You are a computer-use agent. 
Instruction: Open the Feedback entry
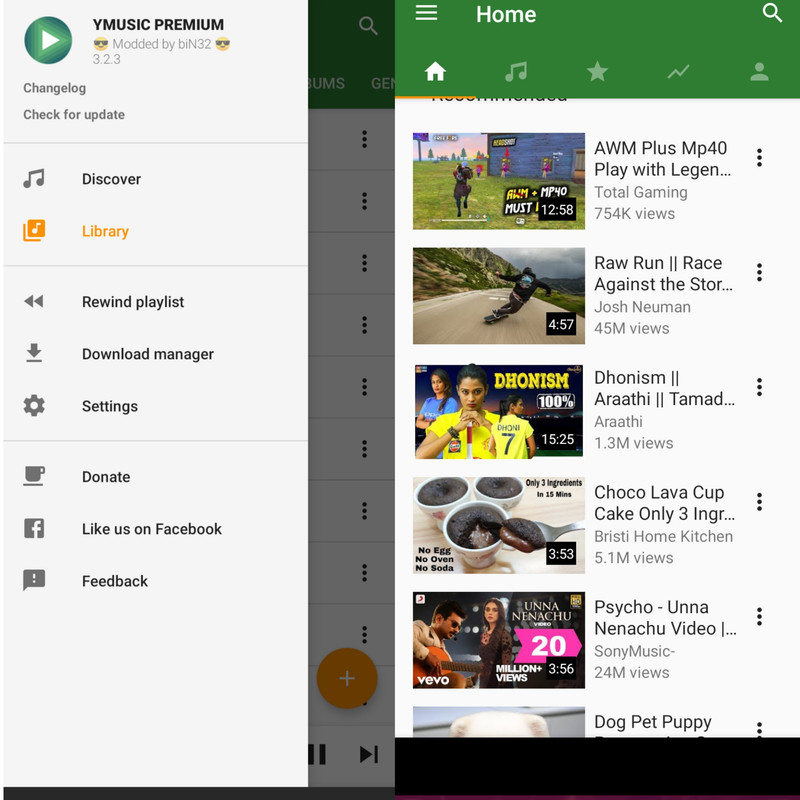click(156, 581)
